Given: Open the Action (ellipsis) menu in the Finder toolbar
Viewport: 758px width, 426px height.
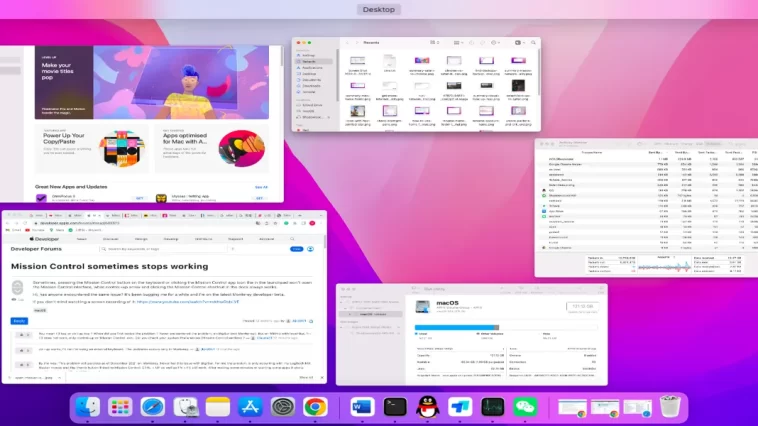Looking at the screenshot, I should tap(495, 43).
